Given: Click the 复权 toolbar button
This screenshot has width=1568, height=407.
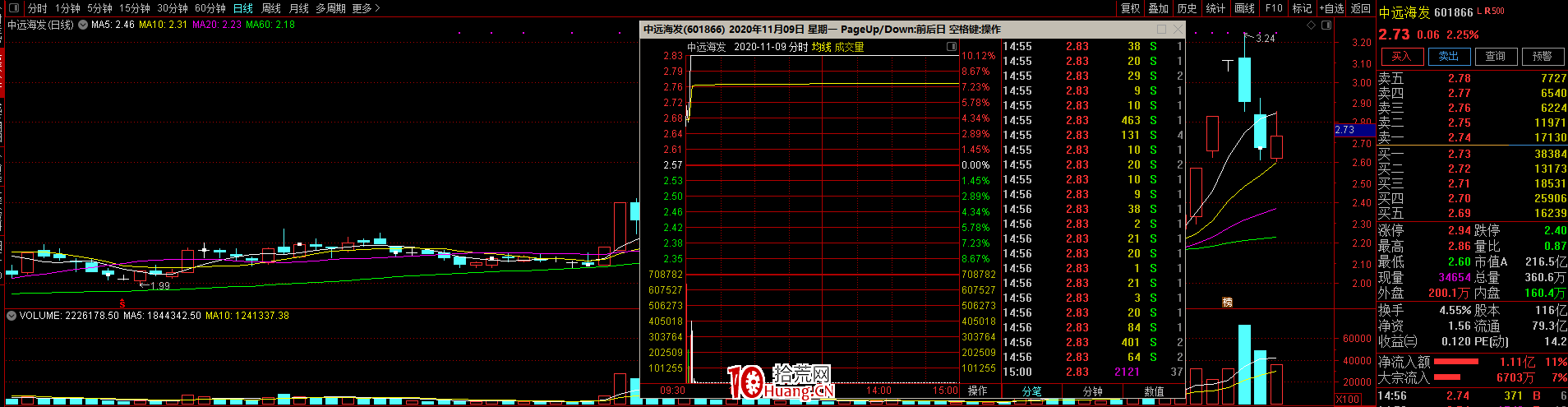Looking at the screenshot, I should coord(1131,8).
